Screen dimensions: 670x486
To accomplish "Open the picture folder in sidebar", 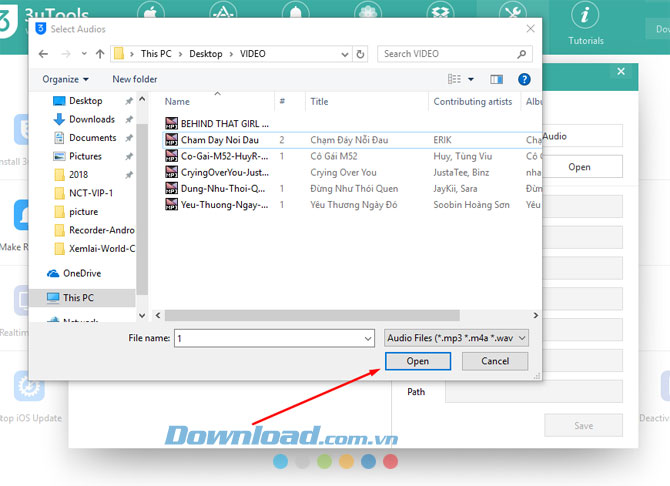I will pyautogui.click(x=83, y=212).
